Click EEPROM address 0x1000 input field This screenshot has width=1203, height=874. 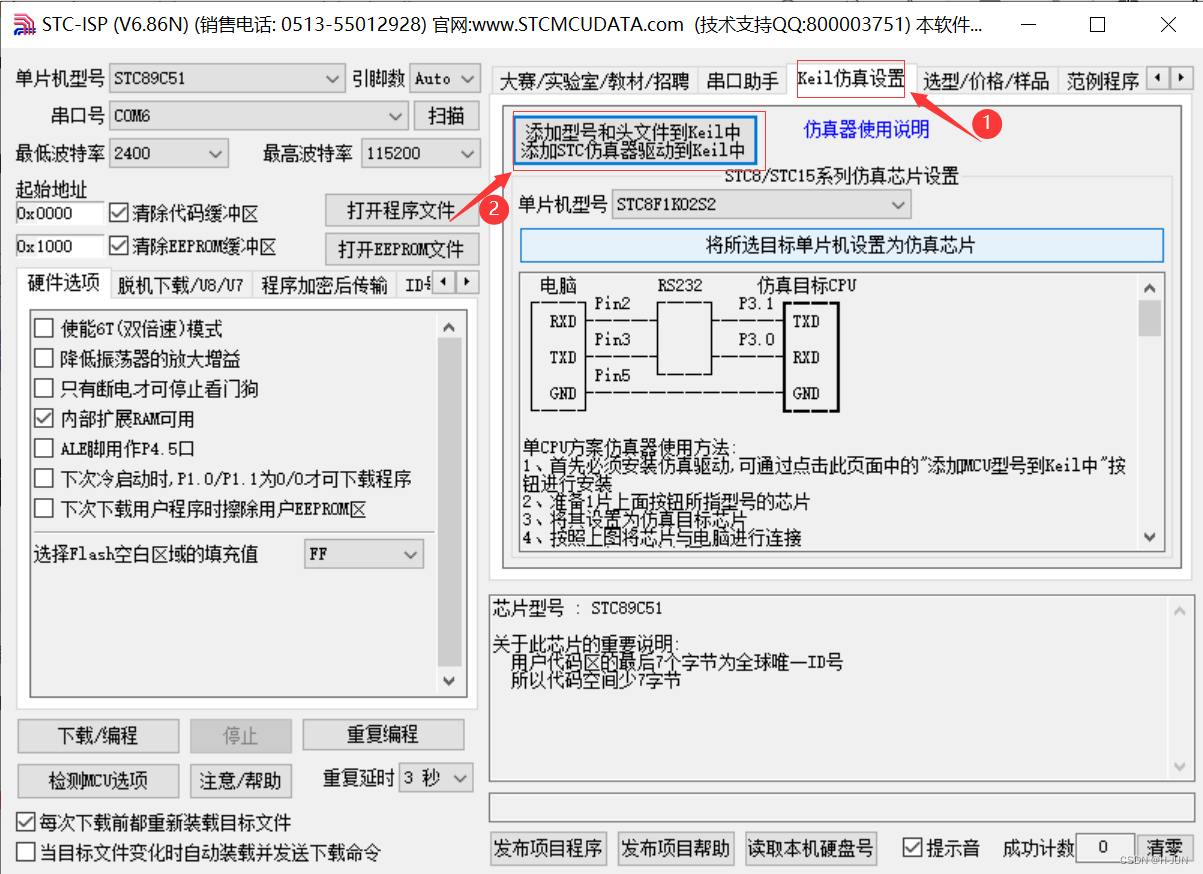[59, 246]
